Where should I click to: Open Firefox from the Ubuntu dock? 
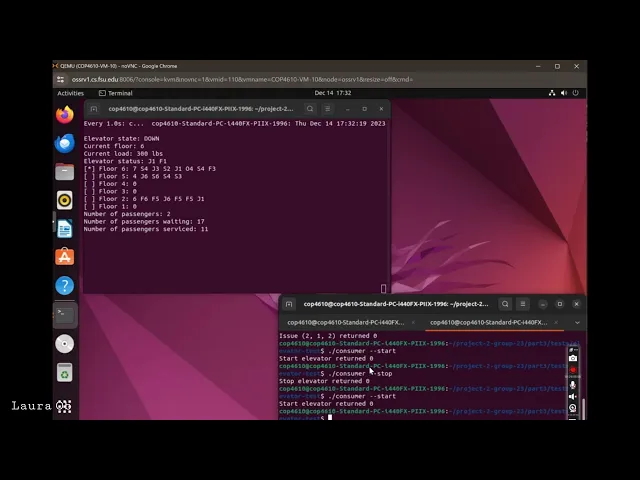click(64, 115)
